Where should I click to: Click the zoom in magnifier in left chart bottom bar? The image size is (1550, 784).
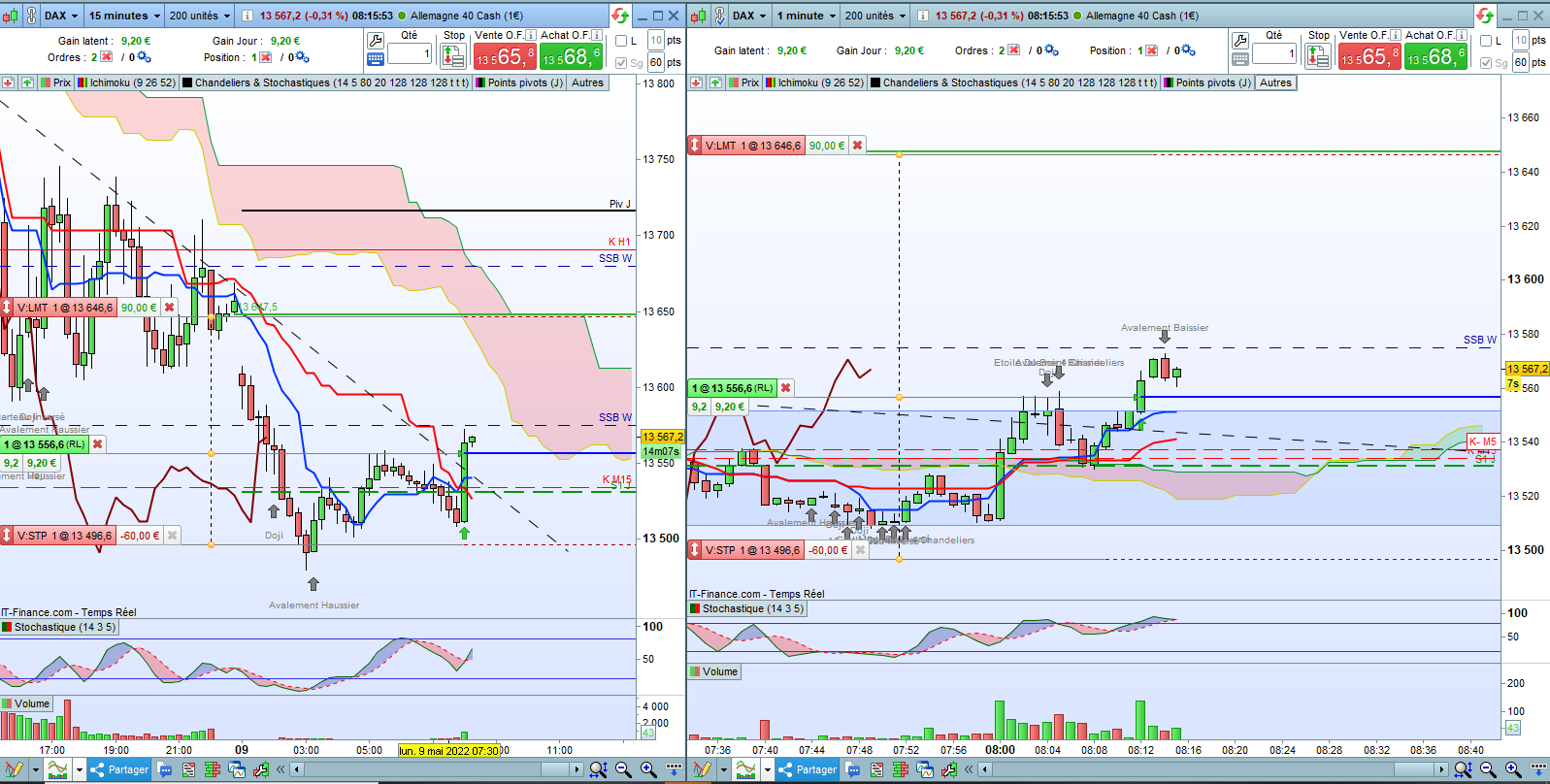pyautogui.click(x=648, y=769)
